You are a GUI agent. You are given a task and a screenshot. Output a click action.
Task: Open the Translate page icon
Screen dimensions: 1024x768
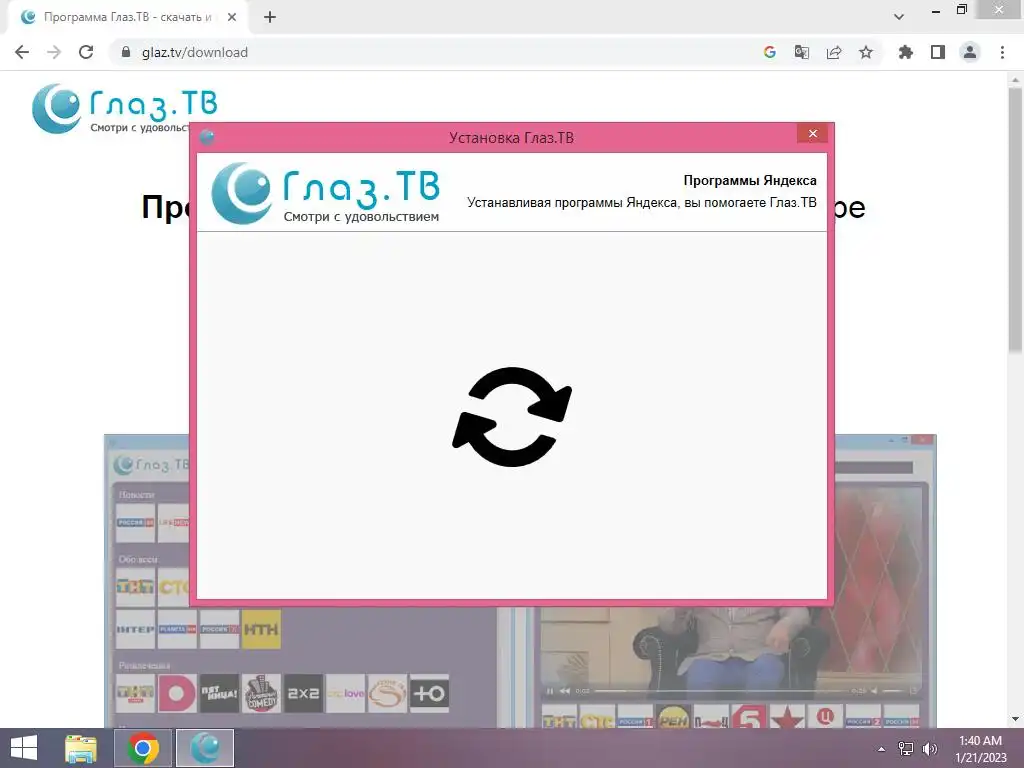[801, 52]
